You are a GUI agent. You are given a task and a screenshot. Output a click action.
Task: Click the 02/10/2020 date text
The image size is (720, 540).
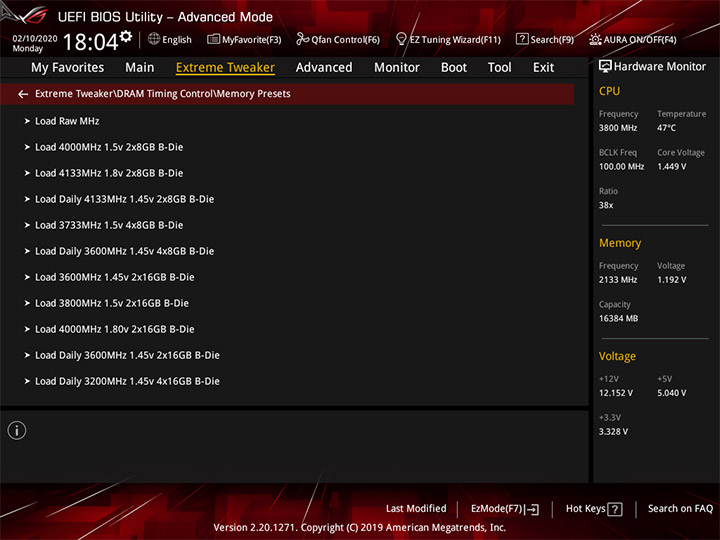click(x=35, y=38)
